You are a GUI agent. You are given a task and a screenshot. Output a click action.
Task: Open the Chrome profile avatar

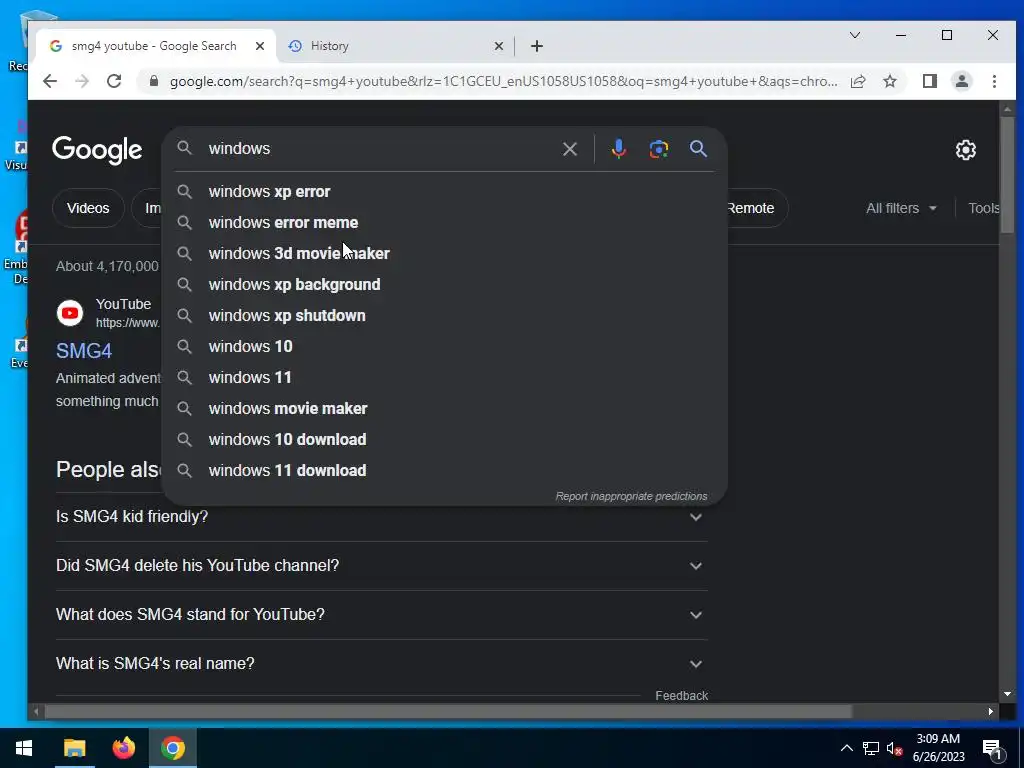(x=962, y=81)
